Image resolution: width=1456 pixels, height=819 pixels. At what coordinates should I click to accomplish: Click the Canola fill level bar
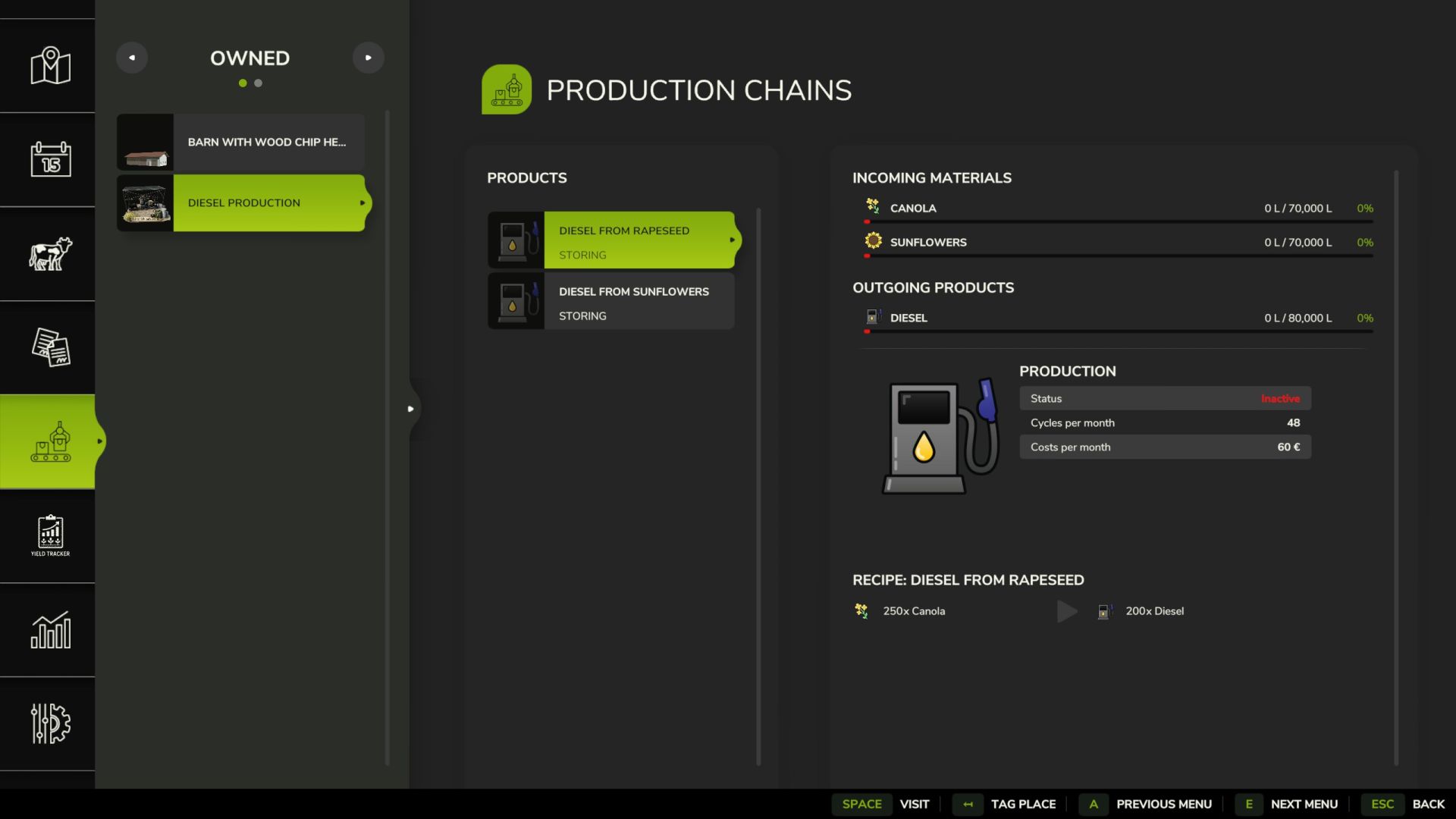1119,221
